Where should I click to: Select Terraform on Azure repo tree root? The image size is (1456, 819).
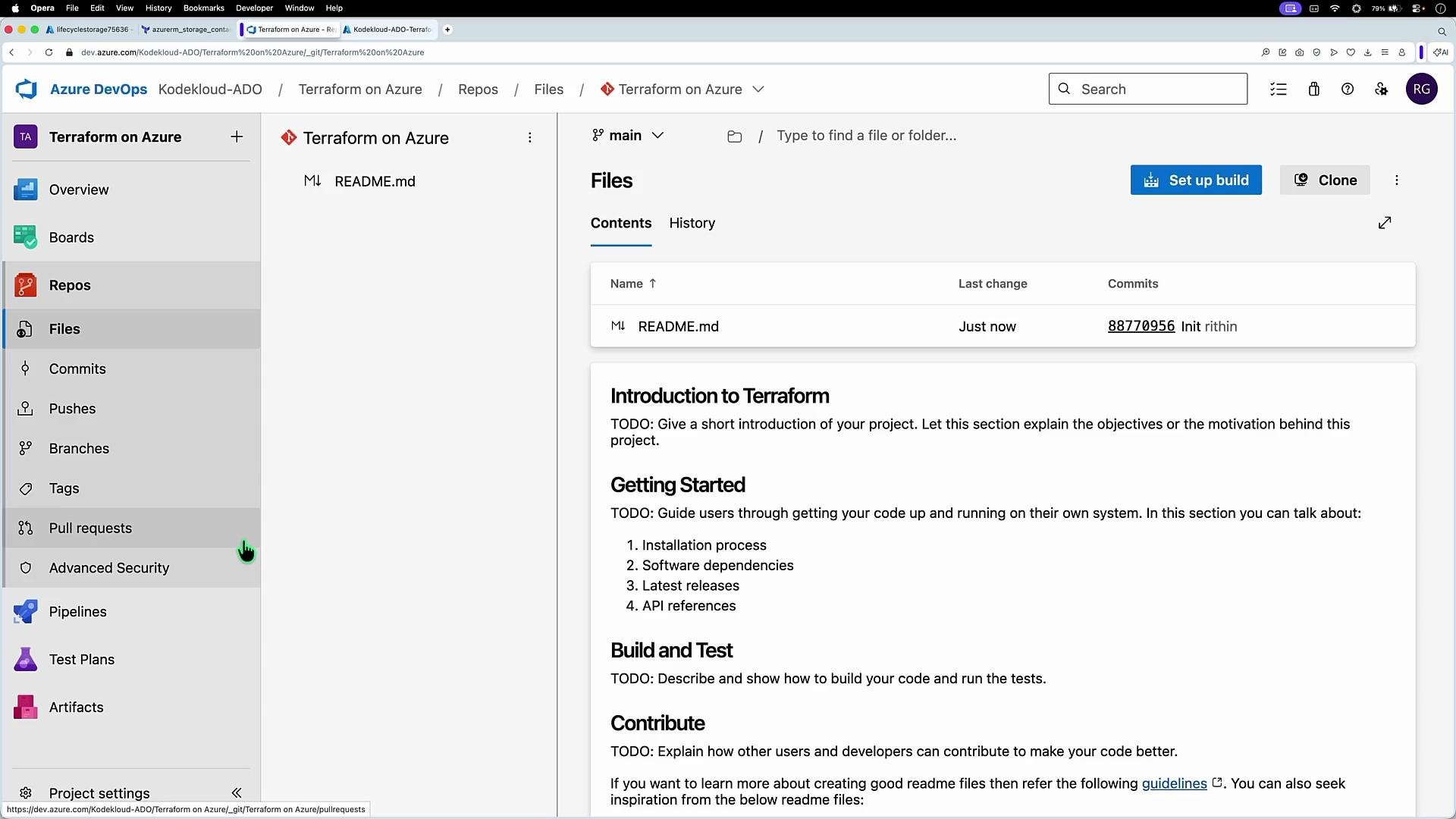pos(376,138)
